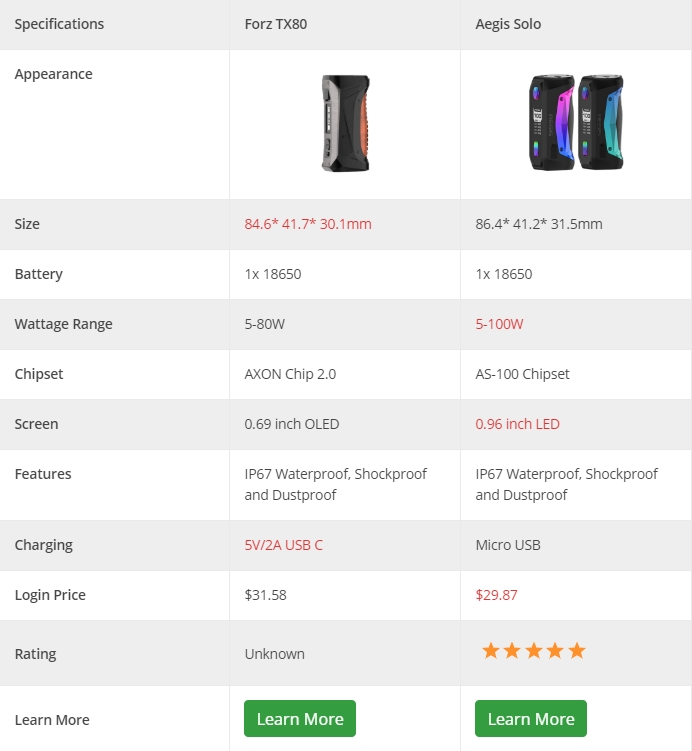Click Learn More button for Aegis Solo
Image resolution: width=692 pixels, height=751 pixels.
[x=531, y=718]
